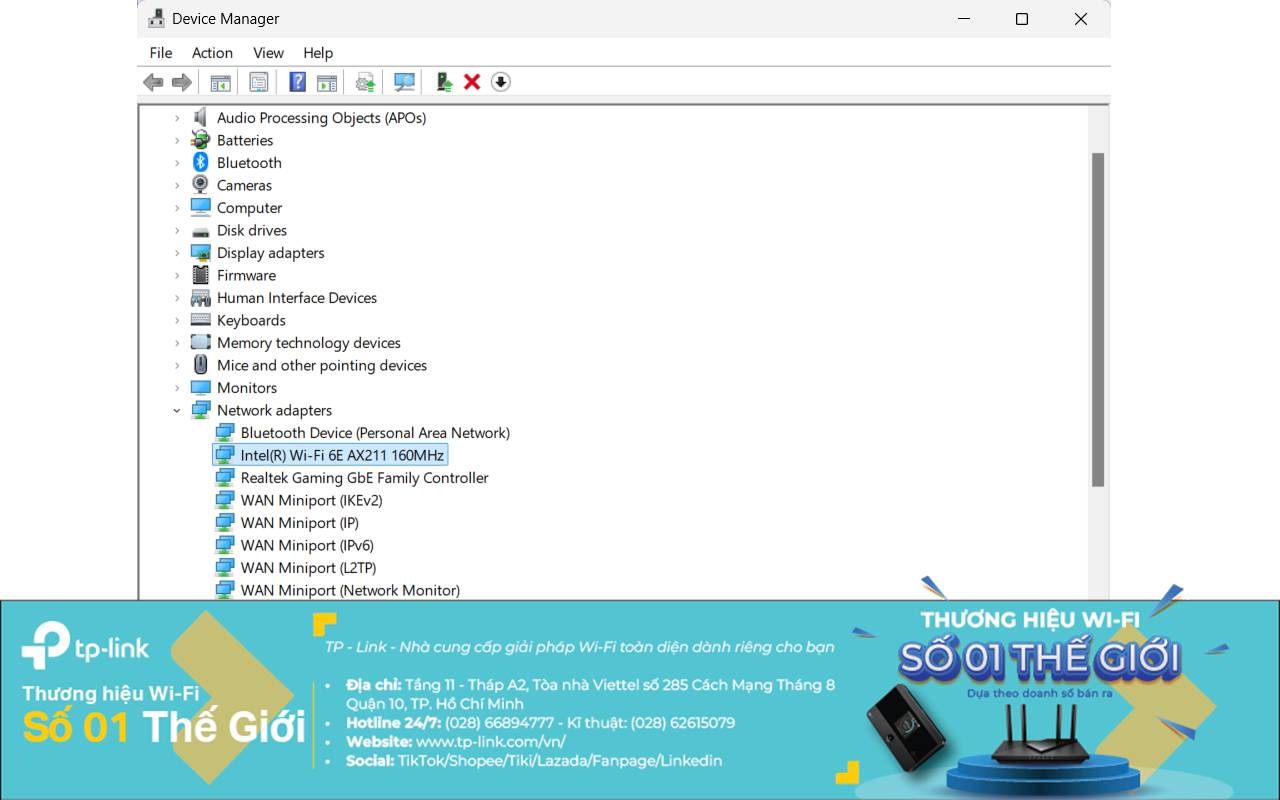
Task: Click the Back arrow toolbar icon
Action: click(x=153, y=82)
